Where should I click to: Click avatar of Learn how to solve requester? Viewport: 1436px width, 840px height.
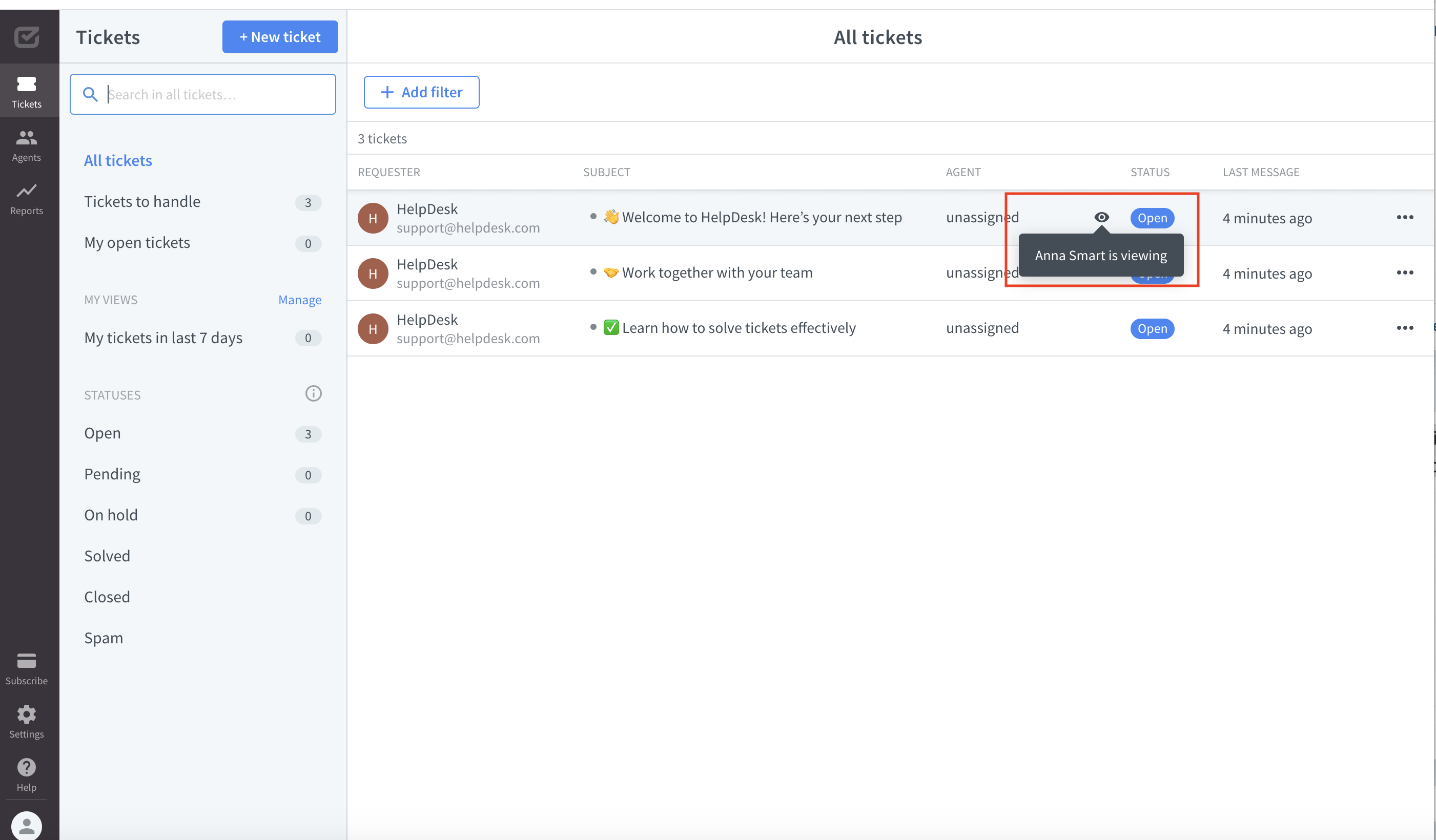(x=373, y=329)
